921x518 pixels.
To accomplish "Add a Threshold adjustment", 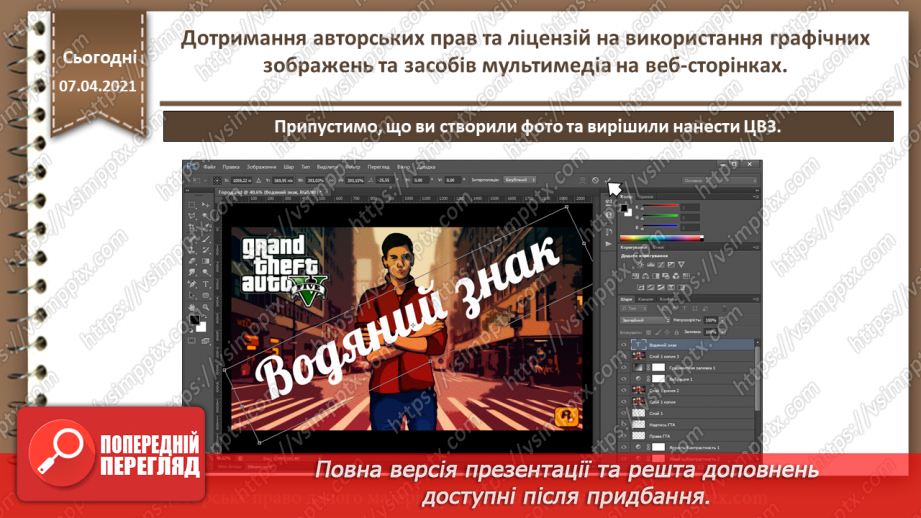I will point(661,287).
